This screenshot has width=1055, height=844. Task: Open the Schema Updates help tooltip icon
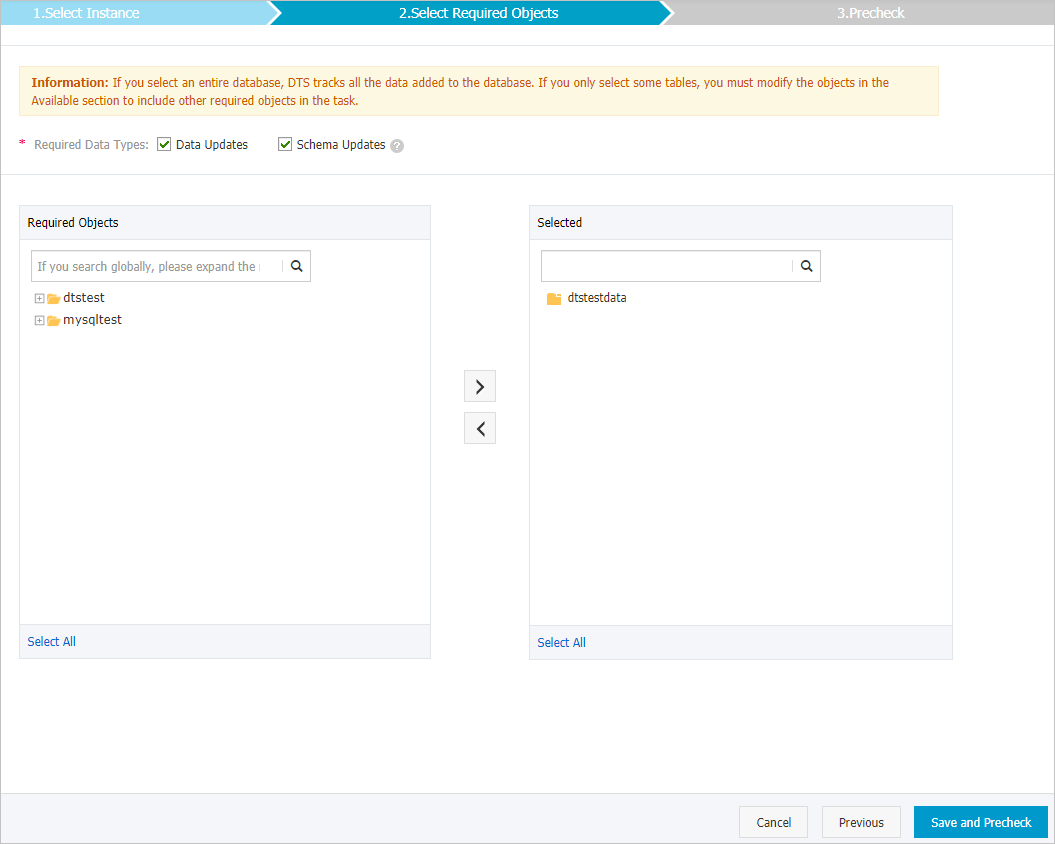pyautogui.click(x=397, y=145)
